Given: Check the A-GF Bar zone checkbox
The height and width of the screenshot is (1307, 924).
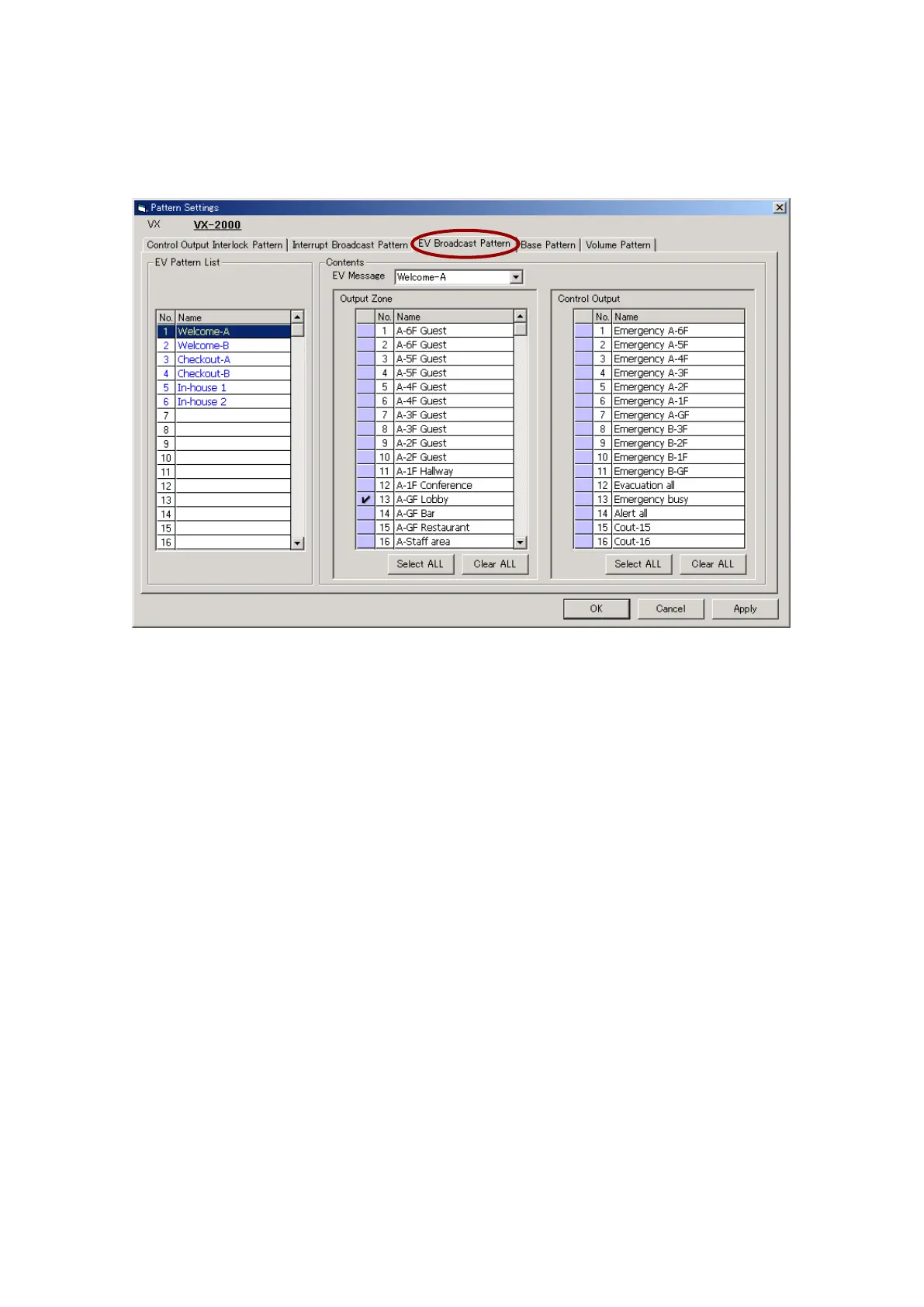Looking at the screenshot, I should coord(365,513).
